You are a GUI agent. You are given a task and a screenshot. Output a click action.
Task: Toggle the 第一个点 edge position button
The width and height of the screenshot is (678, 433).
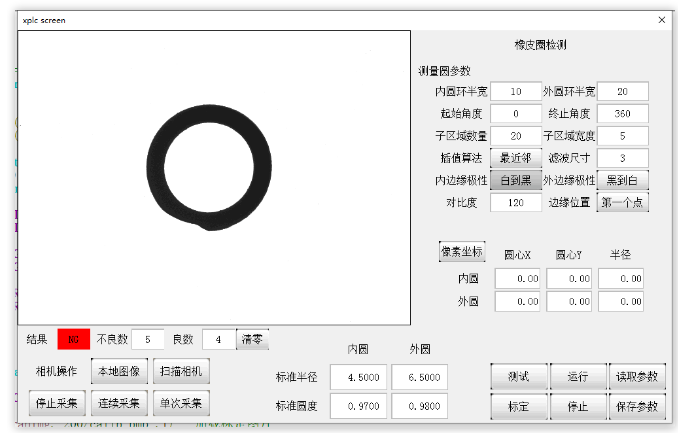pyautogui.click(x=623, y=202)
